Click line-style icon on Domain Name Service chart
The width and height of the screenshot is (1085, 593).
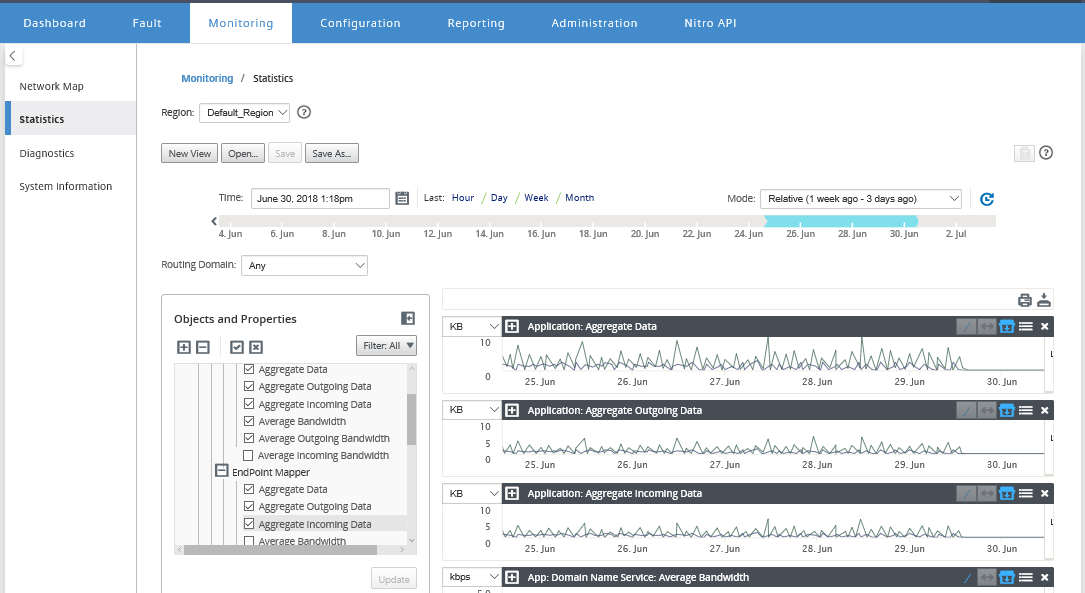pyautogui.click(x=967, y=578)
